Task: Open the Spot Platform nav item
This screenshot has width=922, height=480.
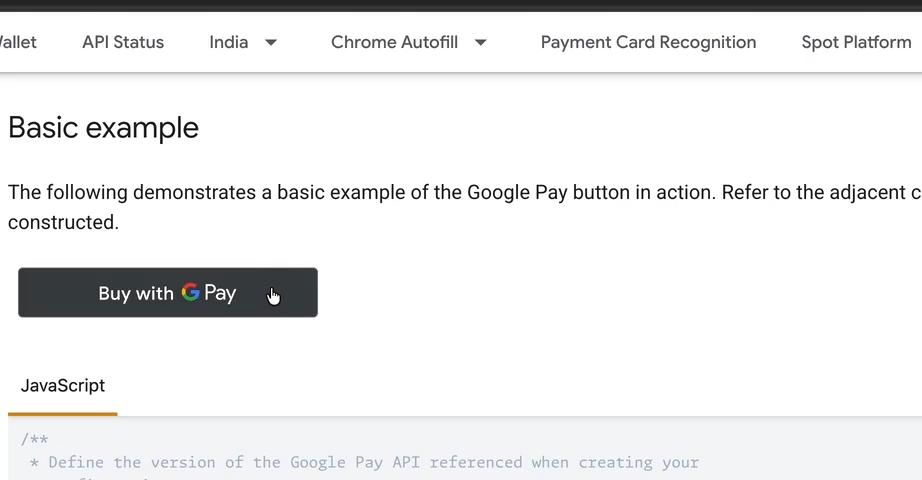Action: [x=856, y=42]
